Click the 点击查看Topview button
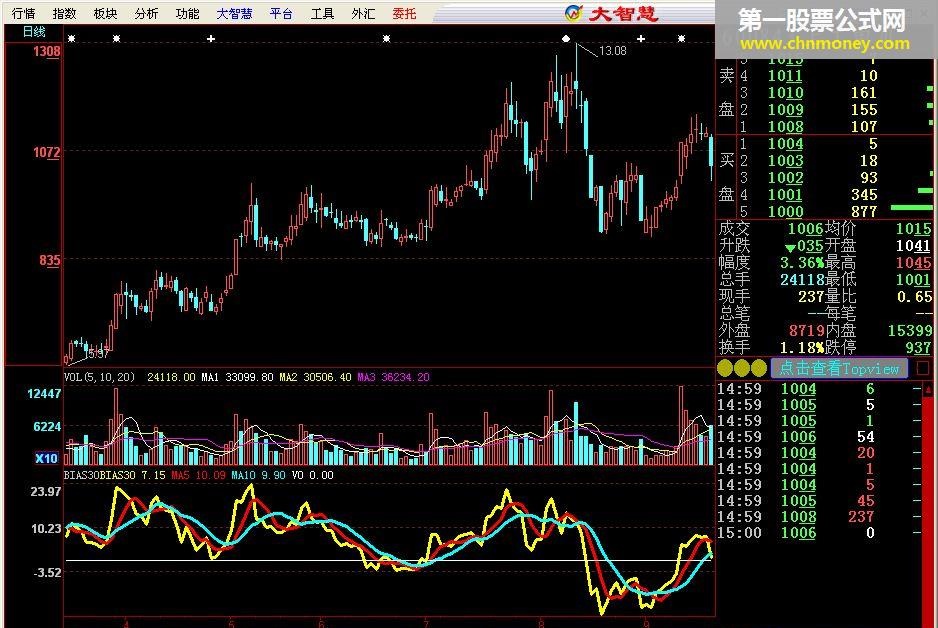 [839, 368]
